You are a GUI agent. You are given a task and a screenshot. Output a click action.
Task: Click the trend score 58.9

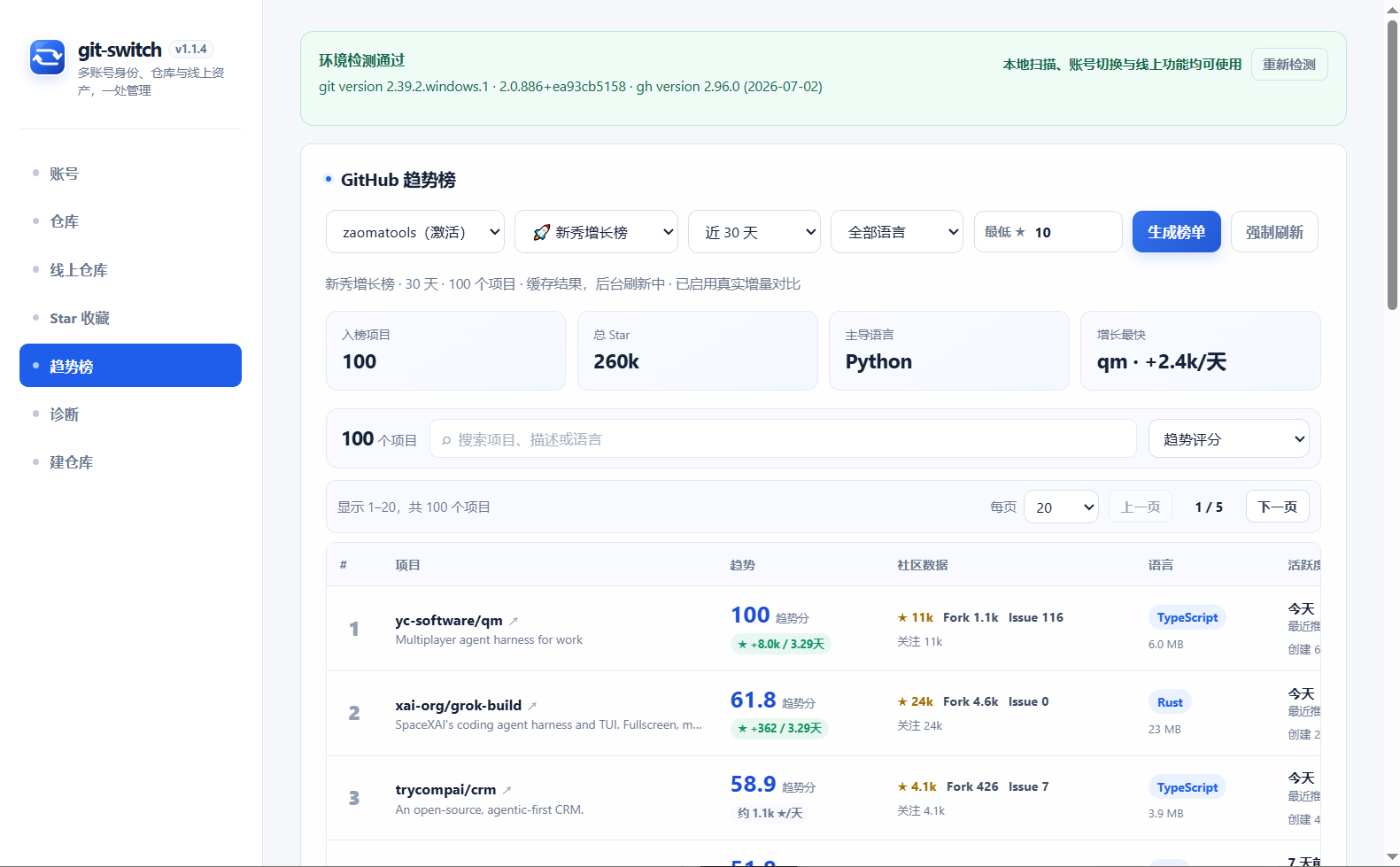coord(754,784)
